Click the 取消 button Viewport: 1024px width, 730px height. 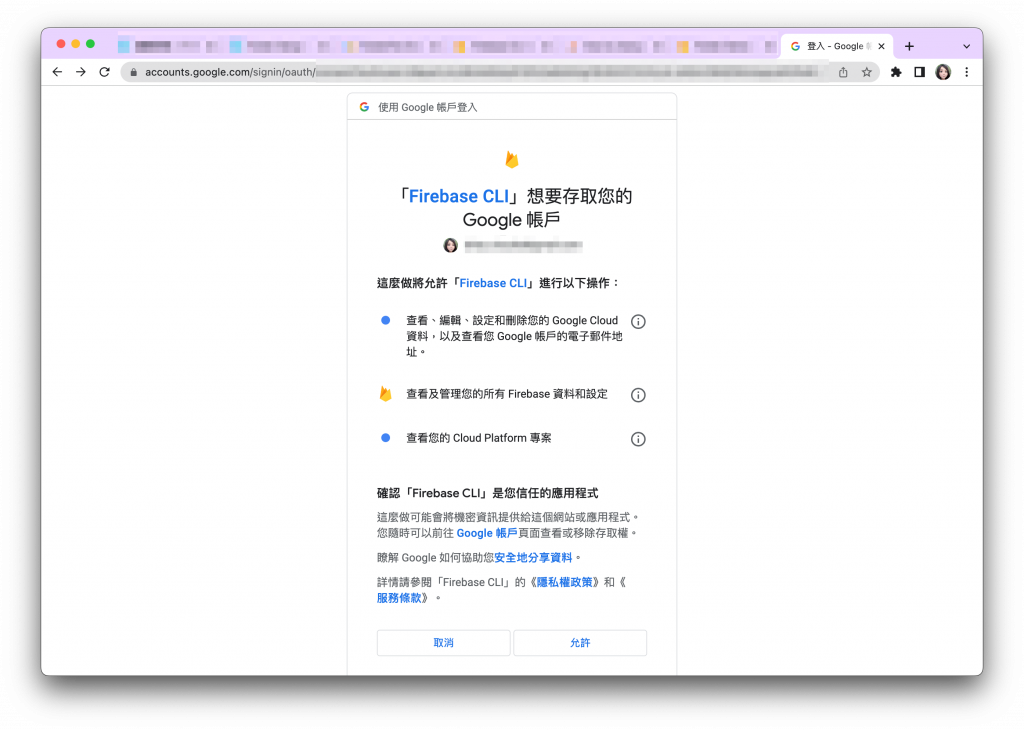[443, 643]
